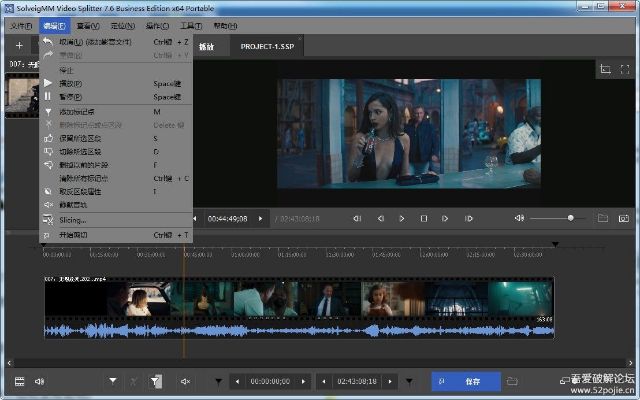The width and height of the screenshot is (640, 400).
Task: Click the invert fragment marker icon bottom toolbar
Action: (x=156, y=382)
